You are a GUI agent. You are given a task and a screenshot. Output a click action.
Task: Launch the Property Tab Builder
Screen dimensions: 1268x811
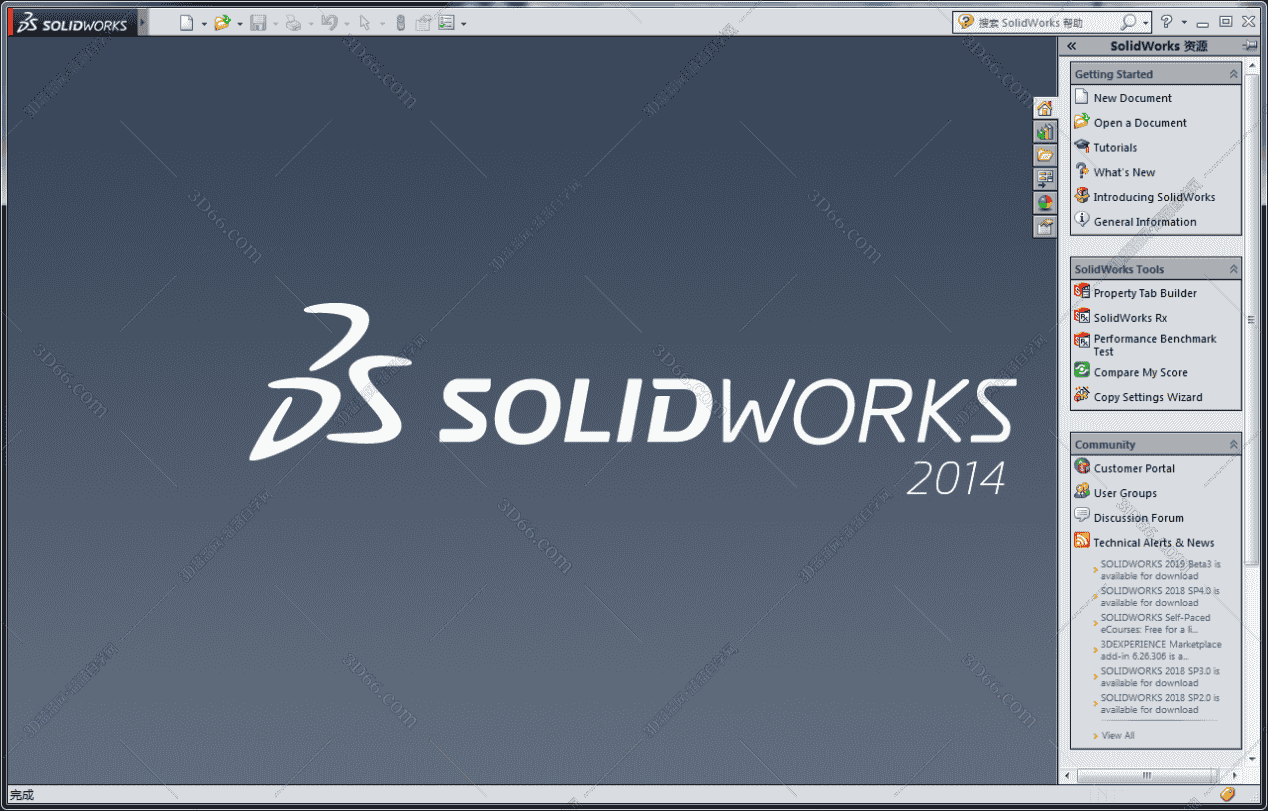[1144, 292]
